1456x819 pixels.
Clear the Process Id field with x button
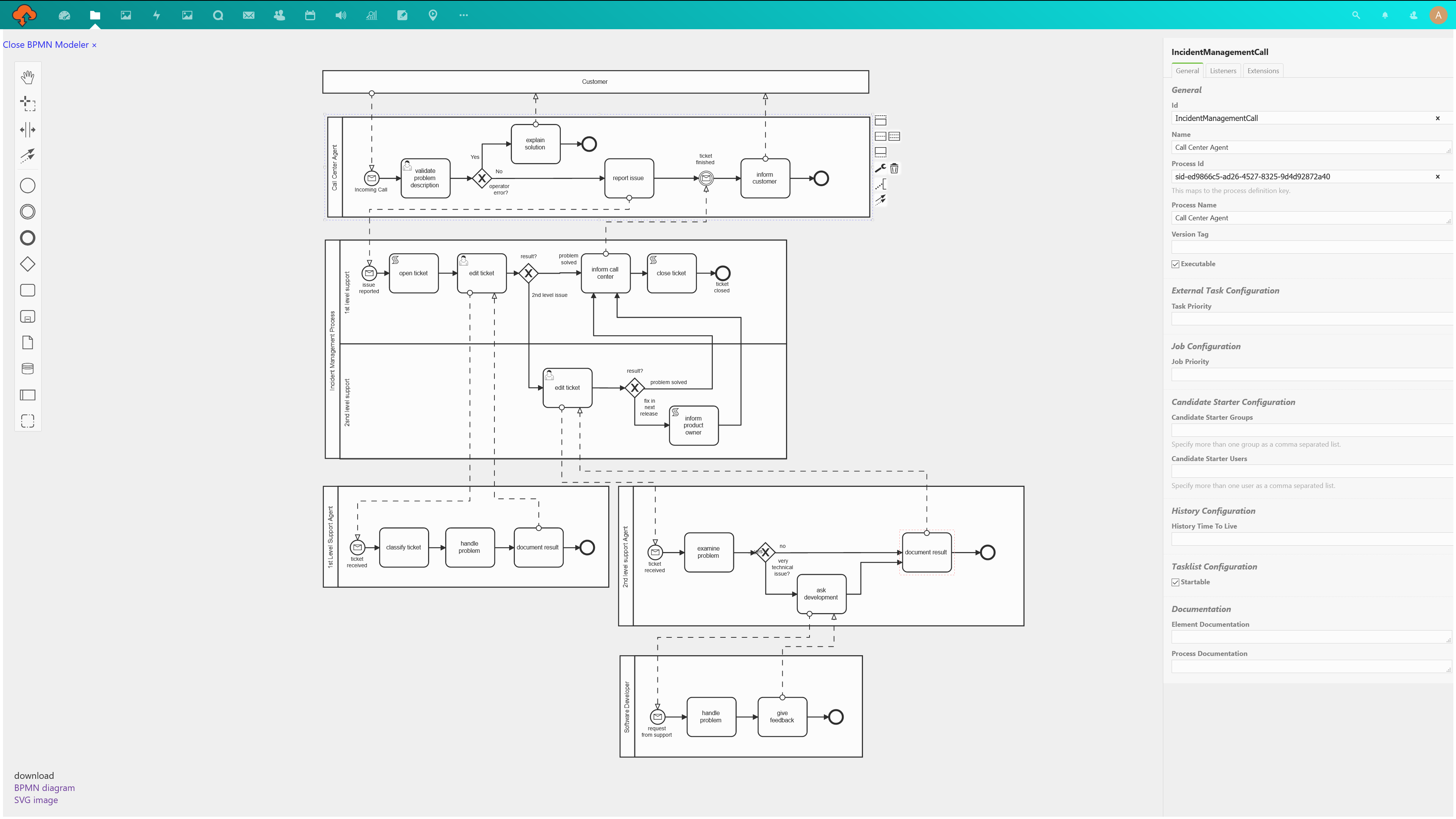(1437, 177)
